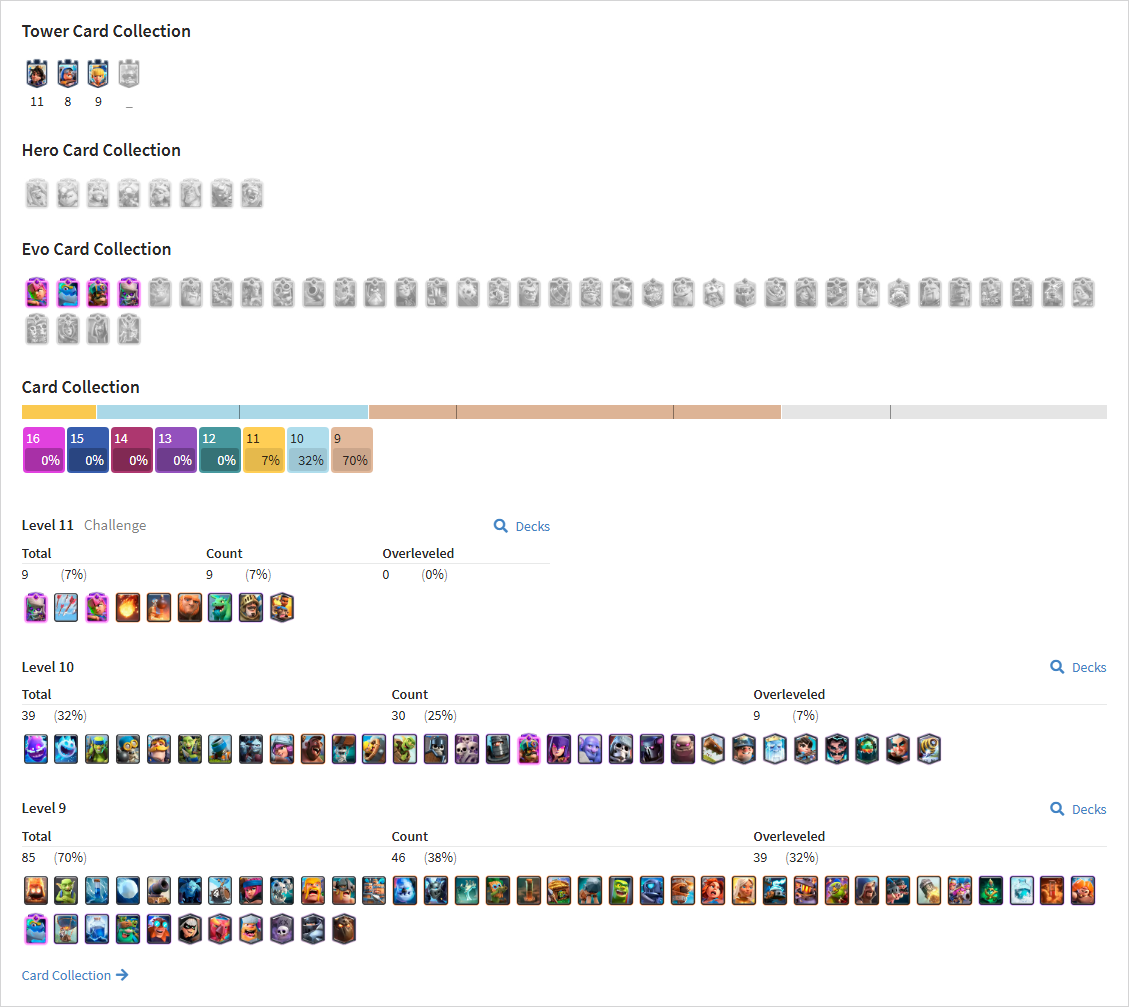The image size is (1129, 1007).
Task: Select the level 11 yellow percentage box
Action: click(264, 450)
